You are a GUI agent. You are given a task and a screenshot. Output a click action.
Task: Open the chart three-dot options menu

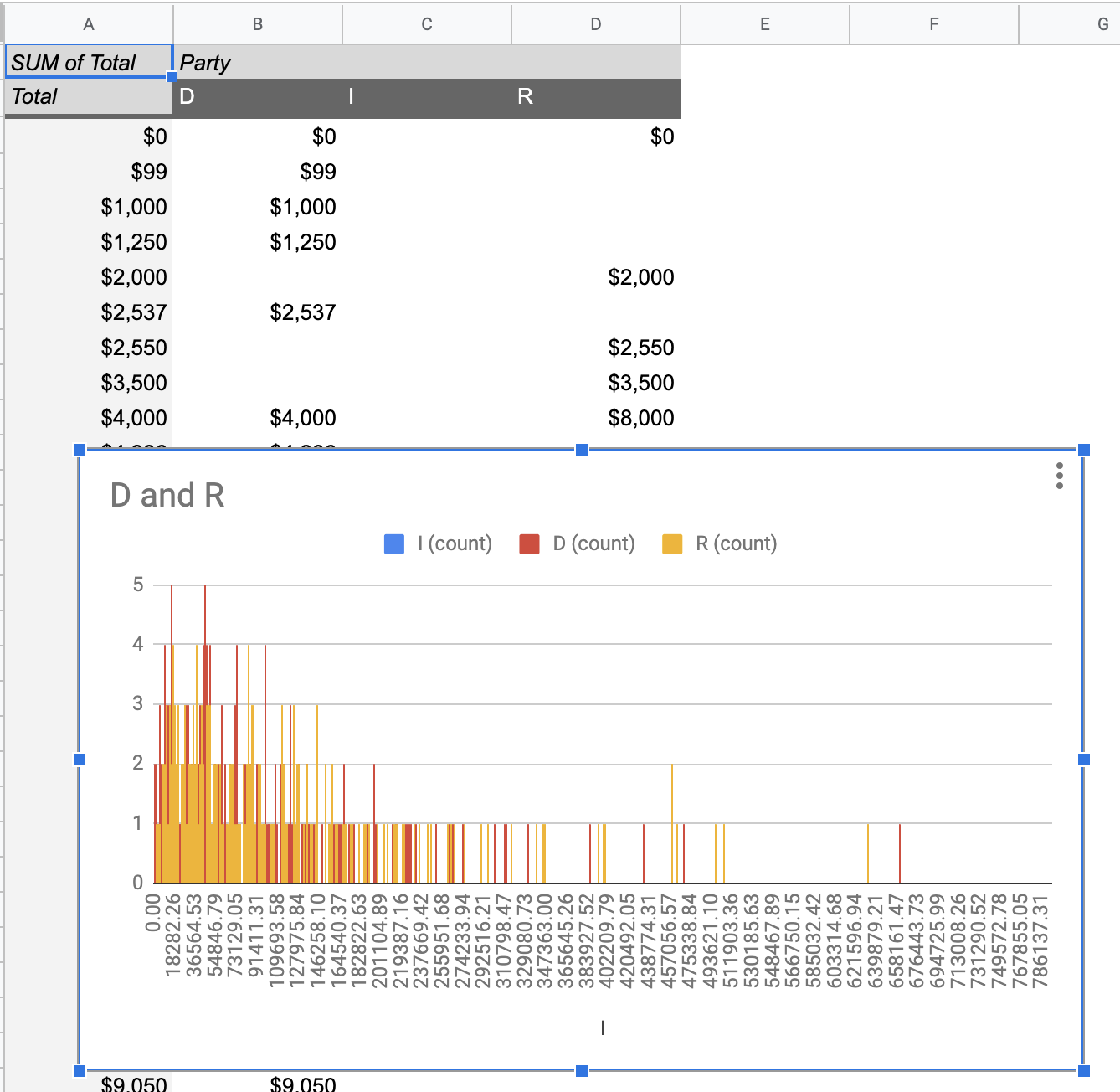[x=1060, y=476]
